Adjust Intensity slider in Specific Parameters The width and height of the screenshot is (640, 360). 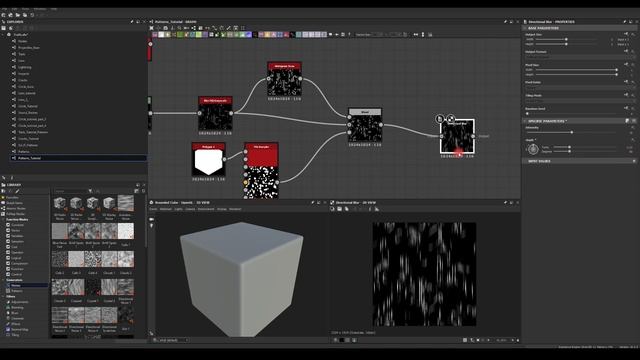[571, 132]
